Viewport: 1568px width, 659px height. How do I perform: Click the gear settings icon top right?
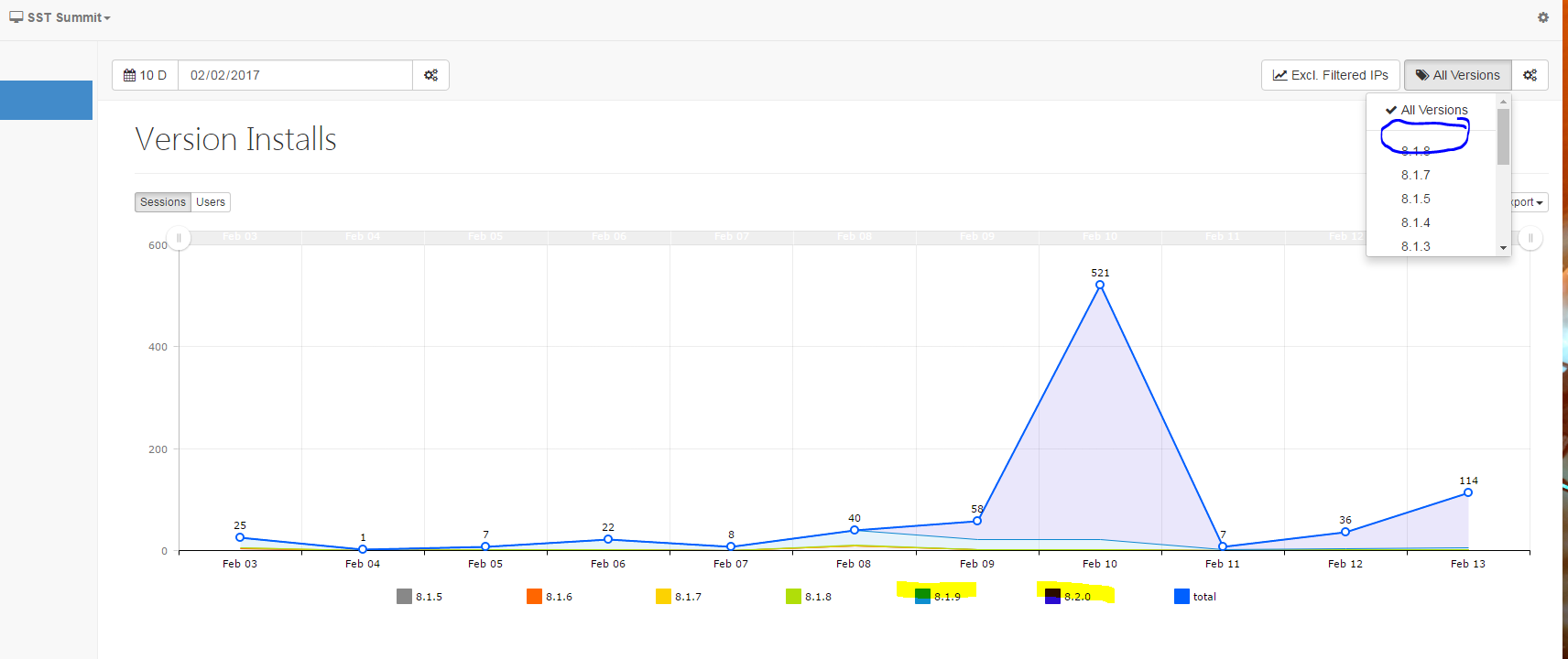(1542, 17)
